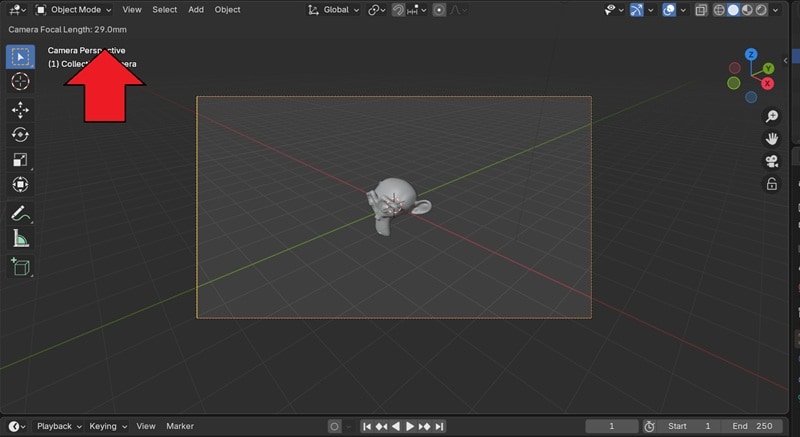Viewport: 800px width, 437px height.
Task: Select the Move tool
Action: pyautogui.click(x=20, y=110)
